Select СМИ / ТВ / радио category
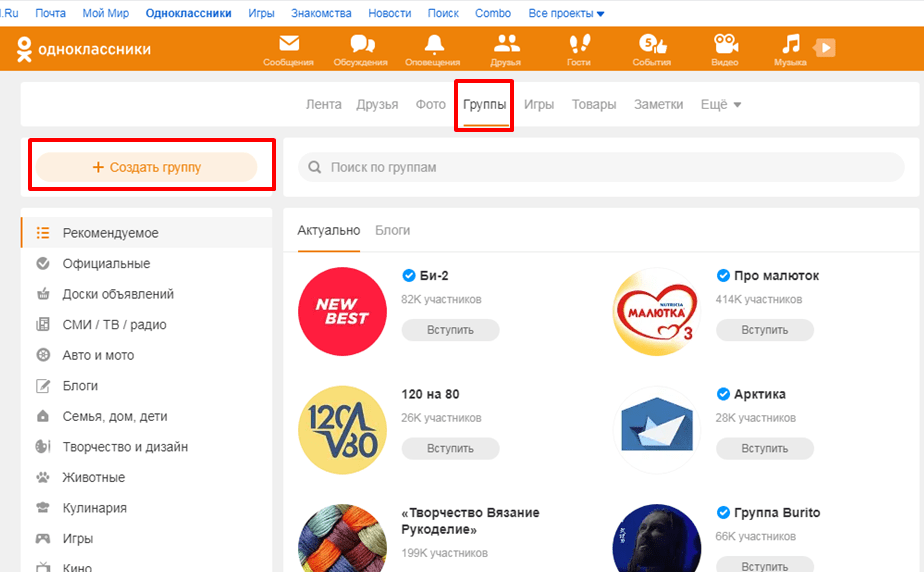This screenshot has height=572, width=924. point(147,325)
